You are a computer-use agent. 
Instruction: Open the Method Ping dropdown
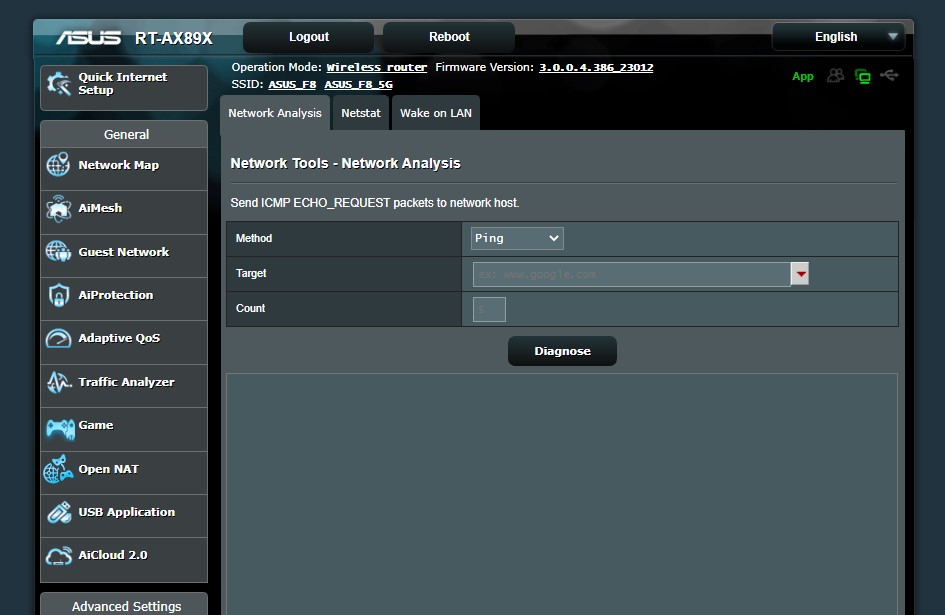517,238
